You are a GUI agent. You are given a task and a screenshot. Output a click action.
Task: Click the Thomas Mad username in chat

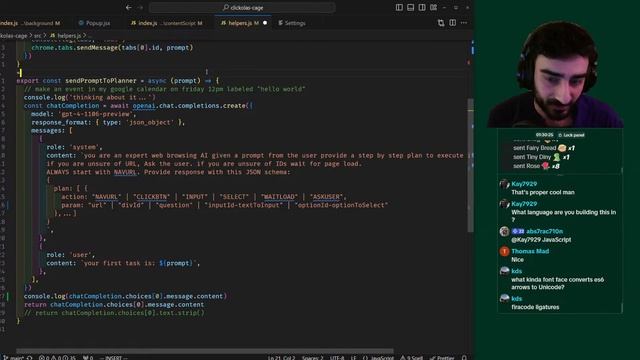point(530,251)
